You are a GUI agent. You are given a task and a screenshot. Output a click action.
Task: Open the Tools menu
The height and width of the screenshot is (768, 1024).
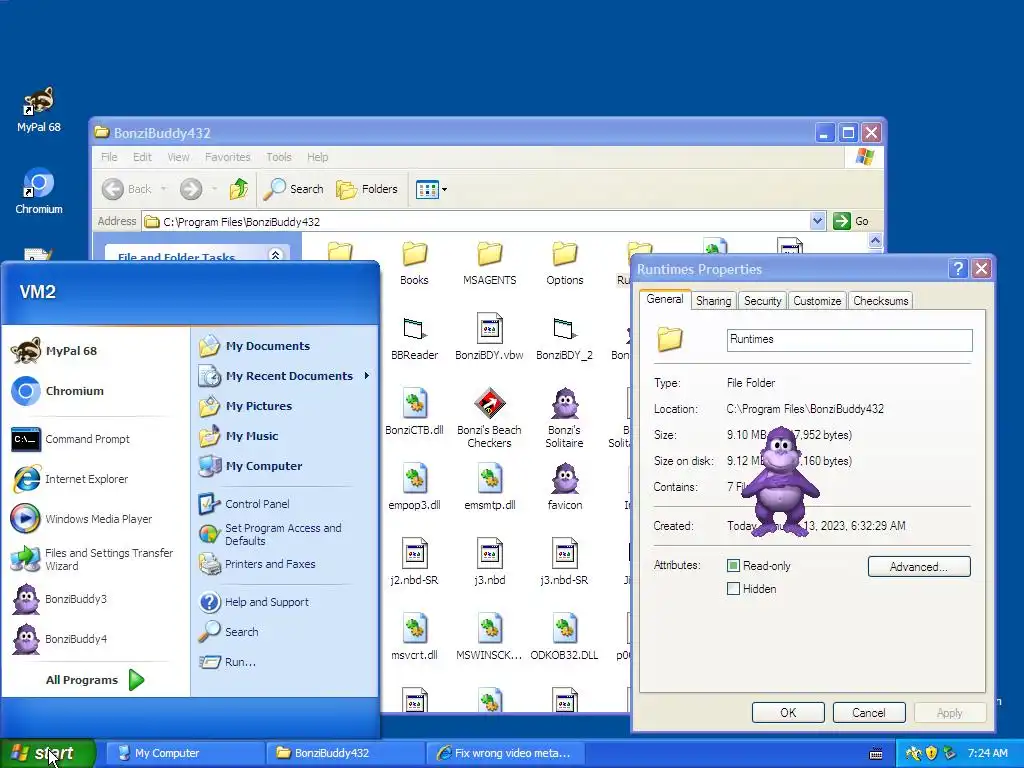279,157
